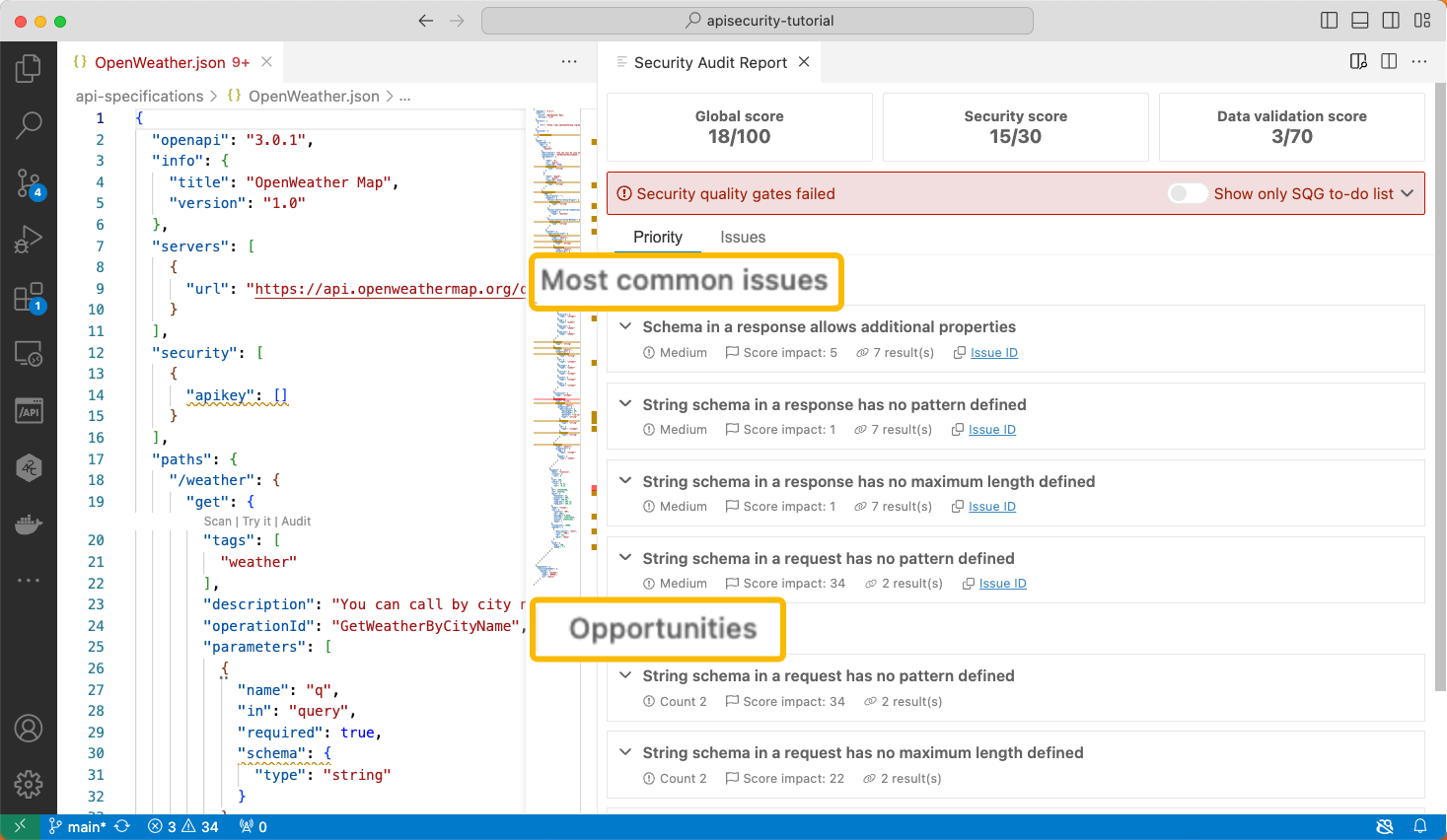Image resolution: width=1447 pixels, height=840 pixels.
Task: Click open preview icon in report toolbar
Action: tap(1358, 62)
